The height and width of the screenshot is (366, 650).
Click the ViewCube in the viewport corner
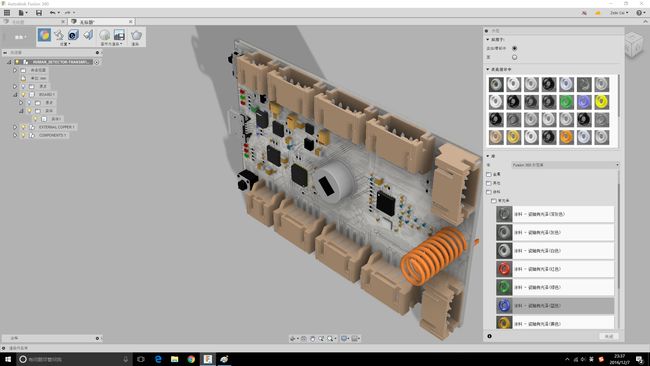click(634, 45)
